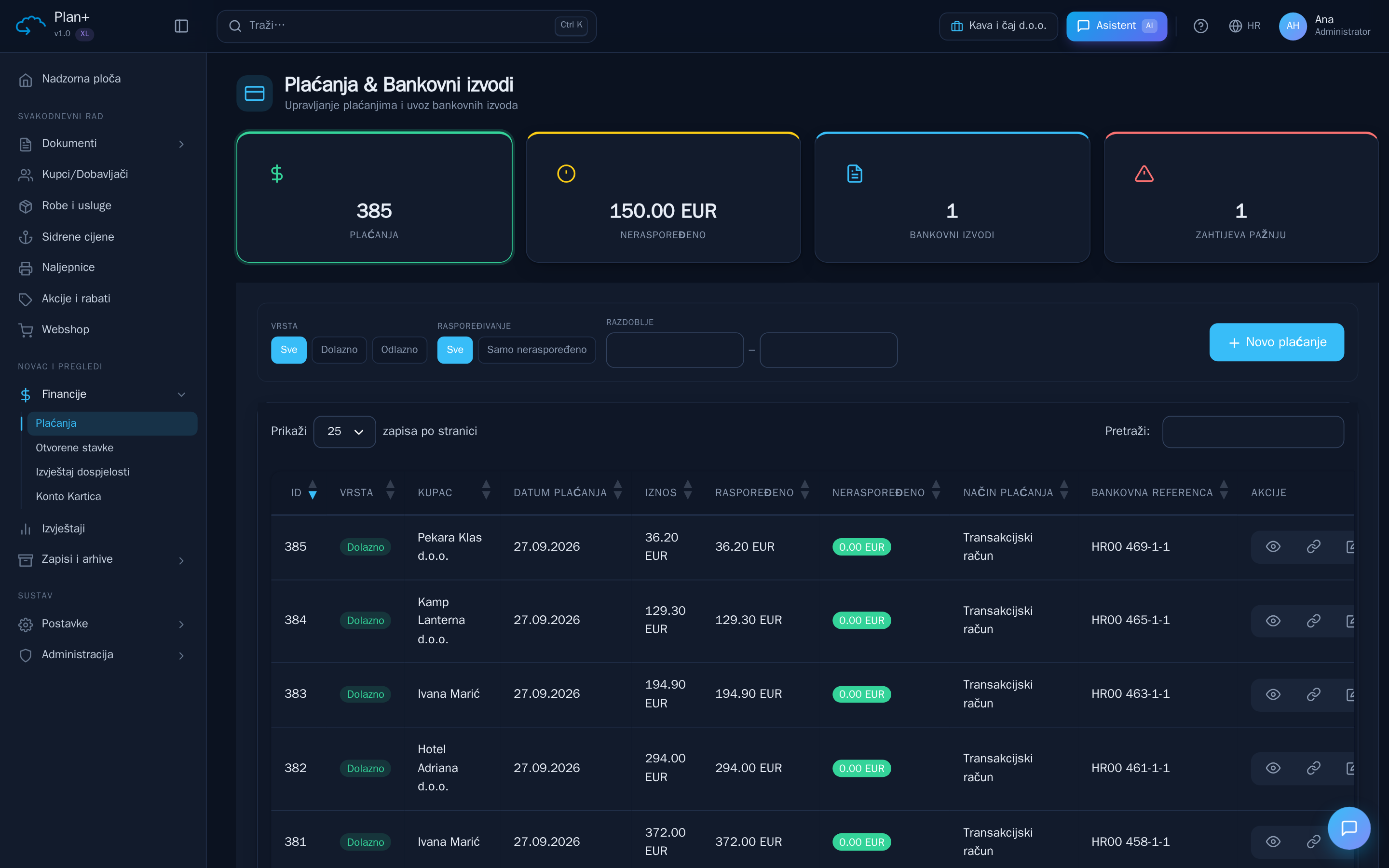The width and height of the screenshot is (1389, 868).
Task: Edit payment 385 via pencil icon
Action: coord(1350,546)
